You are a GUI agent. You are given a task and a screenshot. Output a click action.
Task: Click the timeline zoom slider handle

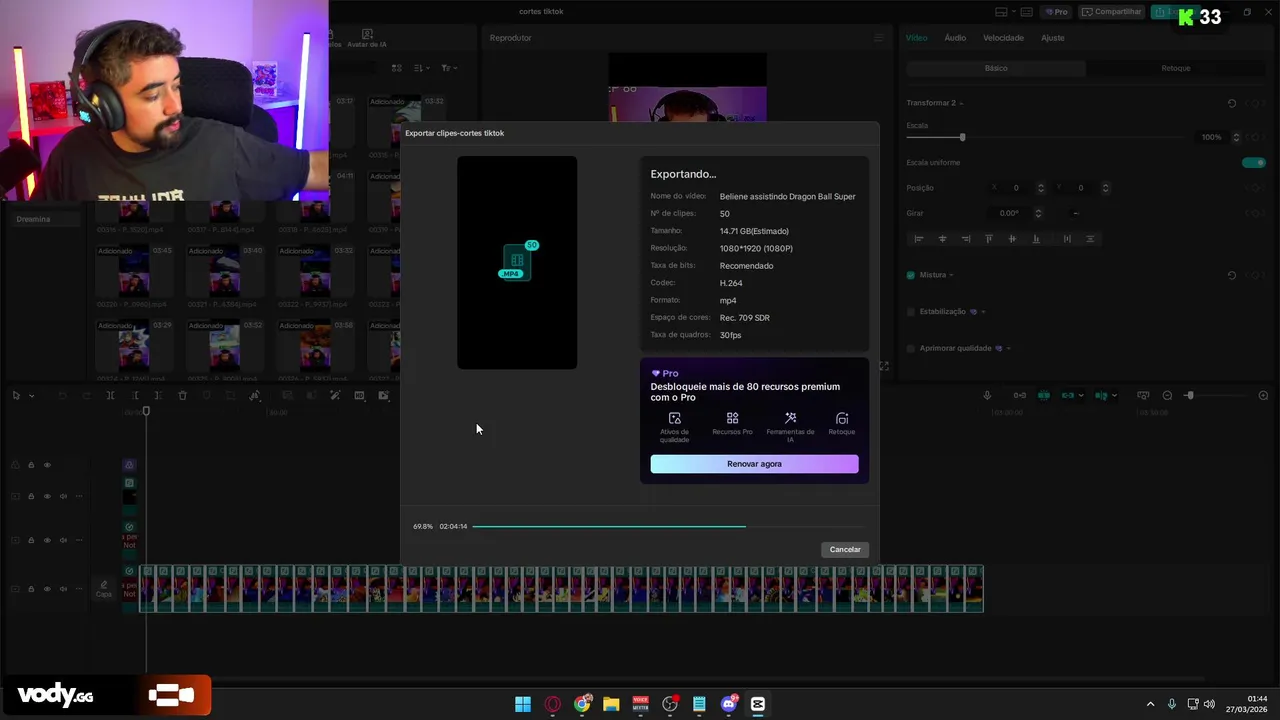(1189, 396)
